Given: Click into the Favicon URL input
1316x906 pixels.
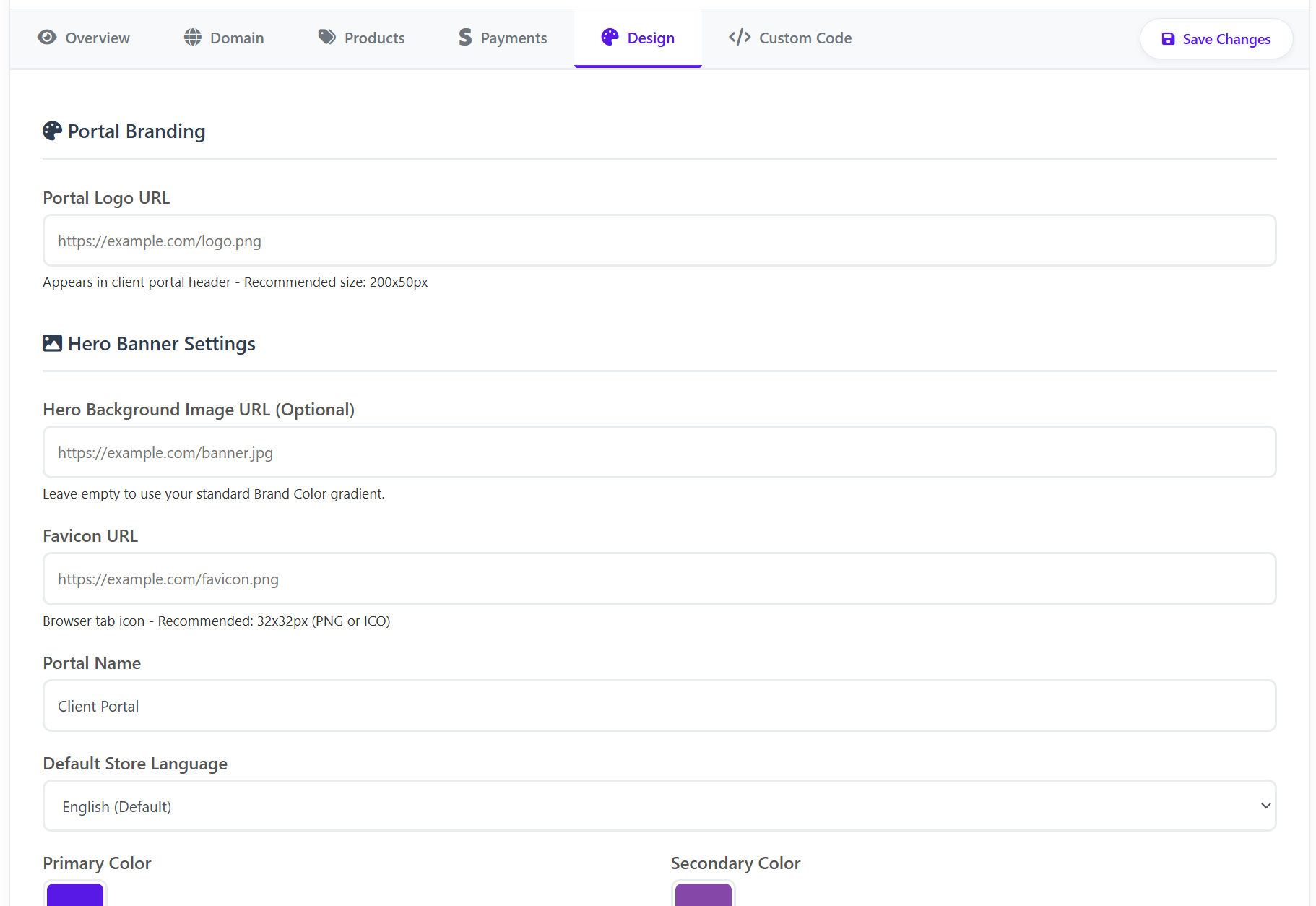Looking at the screenshot, I should 659,579.
